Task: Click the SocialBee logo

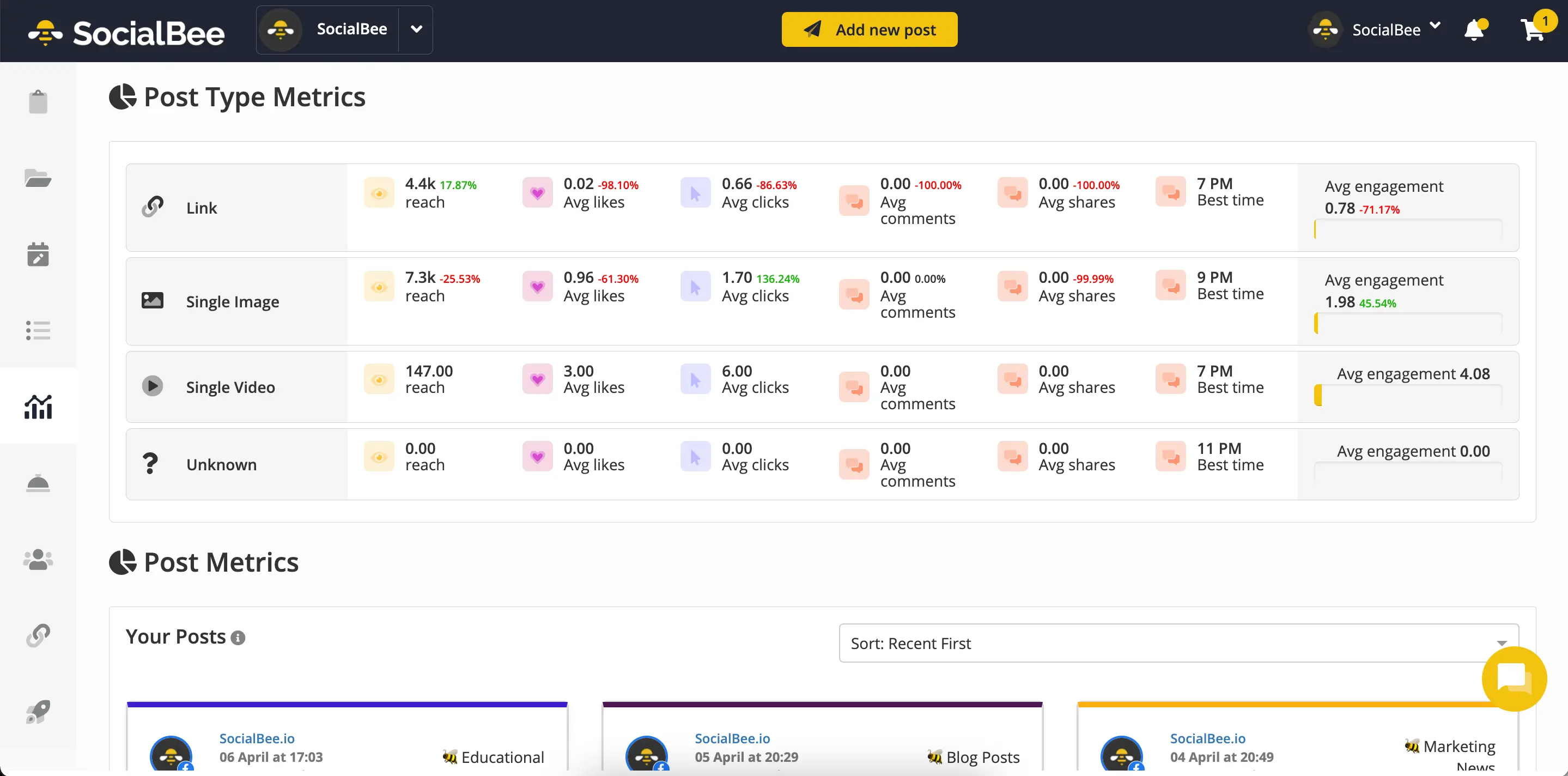Action: click(x=126, y=32)
